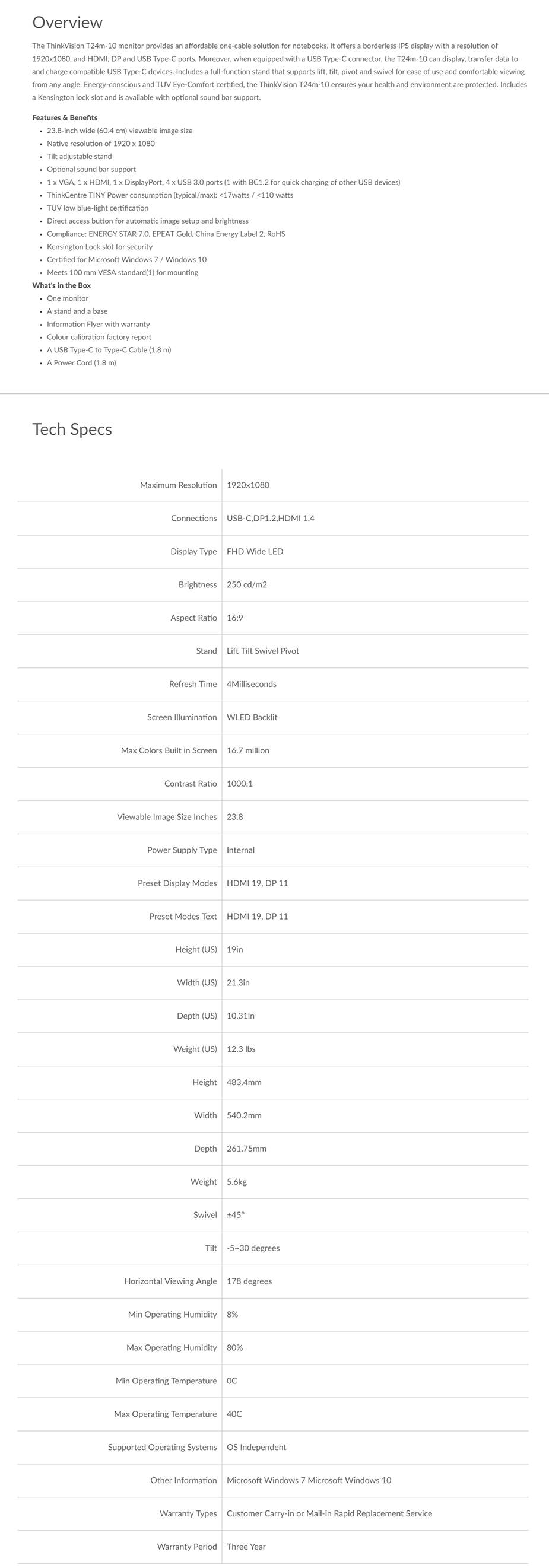This screenshot has width=549, height=1568.
Task: Click the Maximum Resolution spec label
Action: (177, 485)
